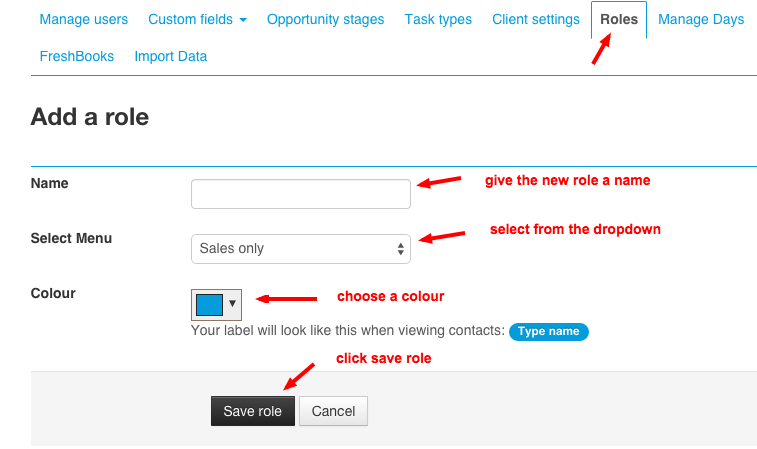The height and width of the screenshot is (449, 757).
Task: Switch to Client settings tab
Action: (x=535, y=20)
